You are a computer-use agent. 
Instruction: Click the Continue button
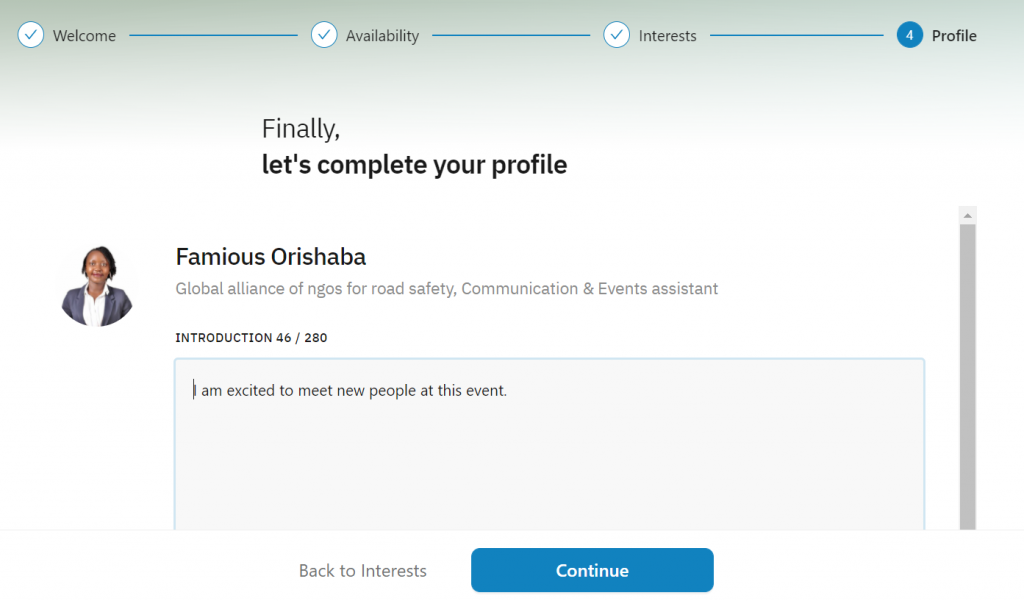pyautogui.click(x=592, y=570)
